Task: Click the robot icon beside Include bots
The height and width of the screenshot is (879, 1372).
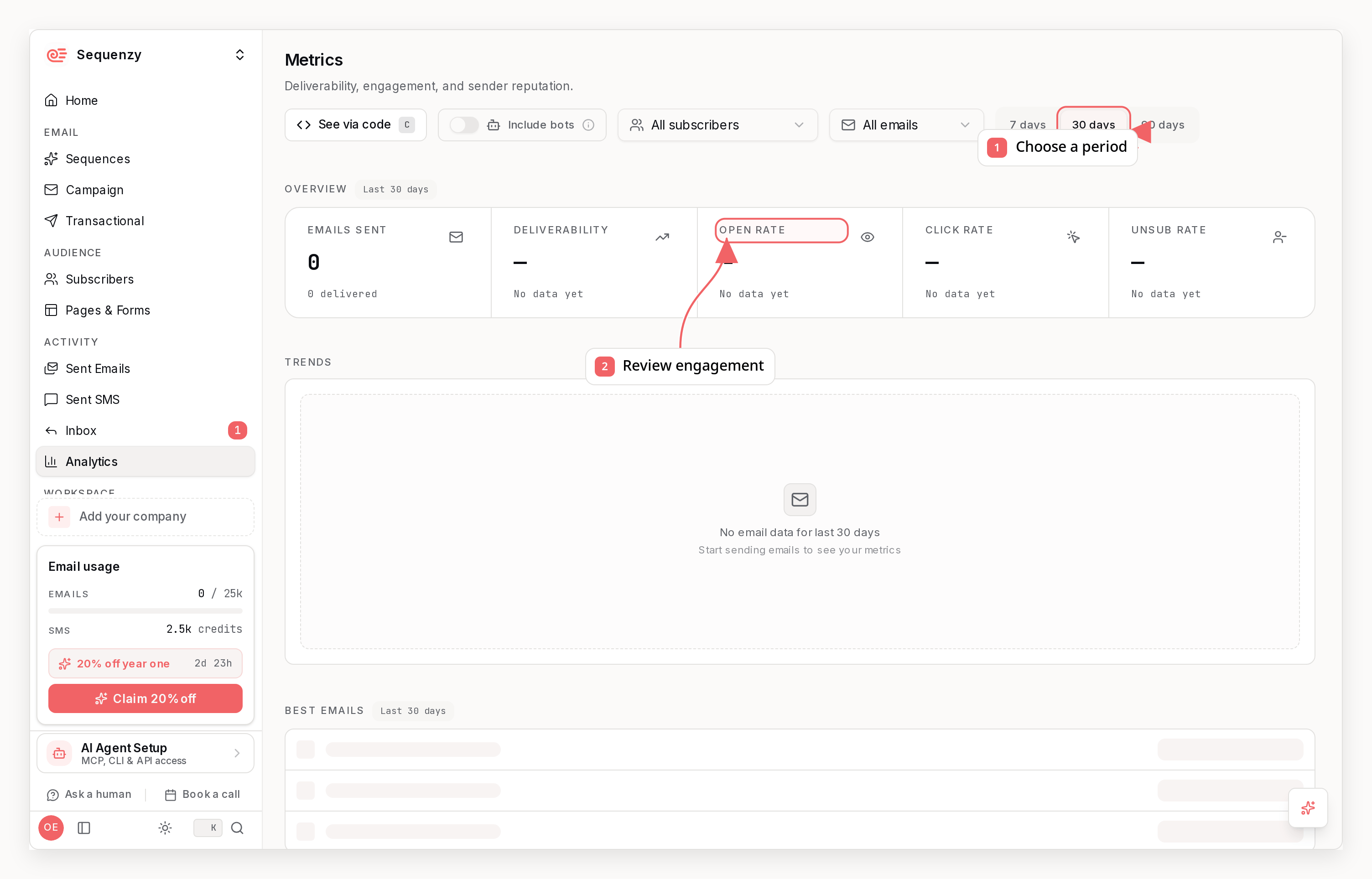Action: (494, 125)
